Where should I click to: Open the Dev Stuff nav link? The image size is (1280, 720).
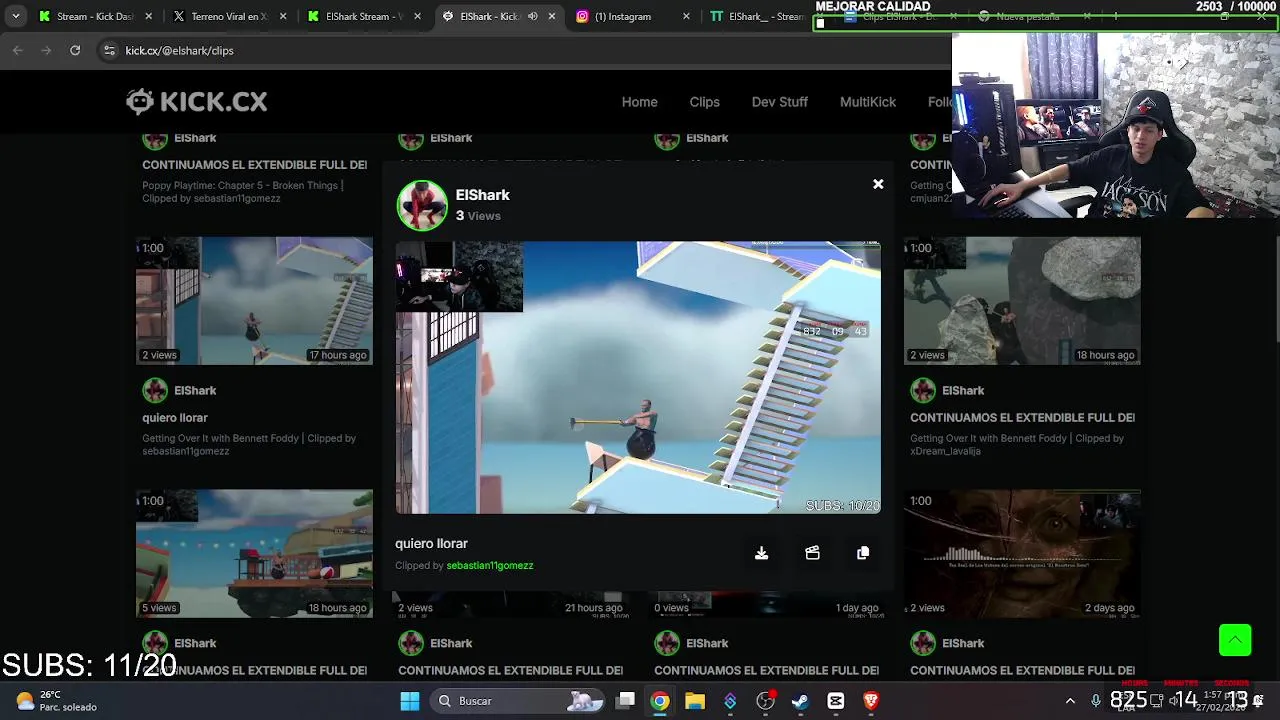point(779,102)
